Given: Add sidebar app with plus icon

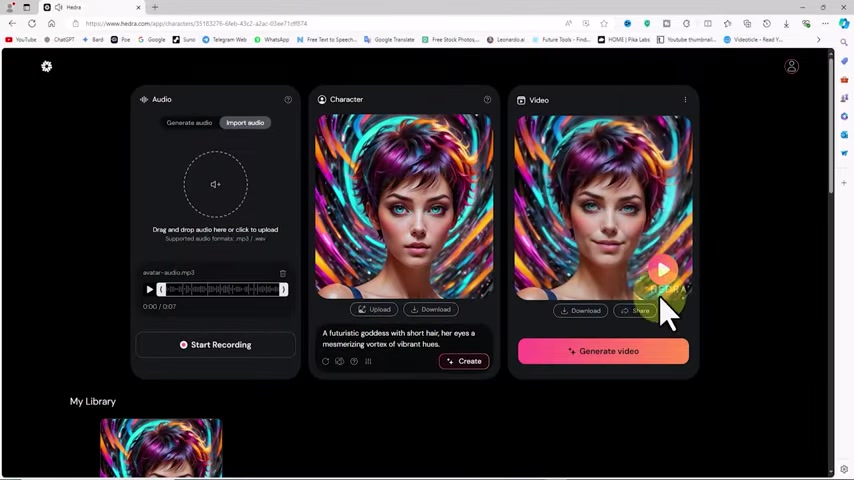Looking at the screenshot, I should tap(844, 183).
